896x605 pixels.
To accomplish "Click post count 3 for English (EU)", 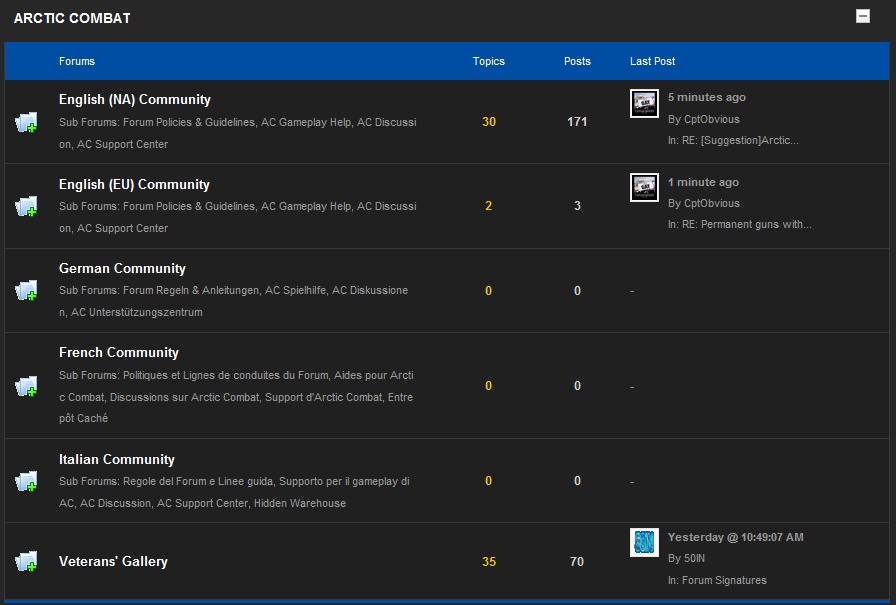I will click(577, 206).
